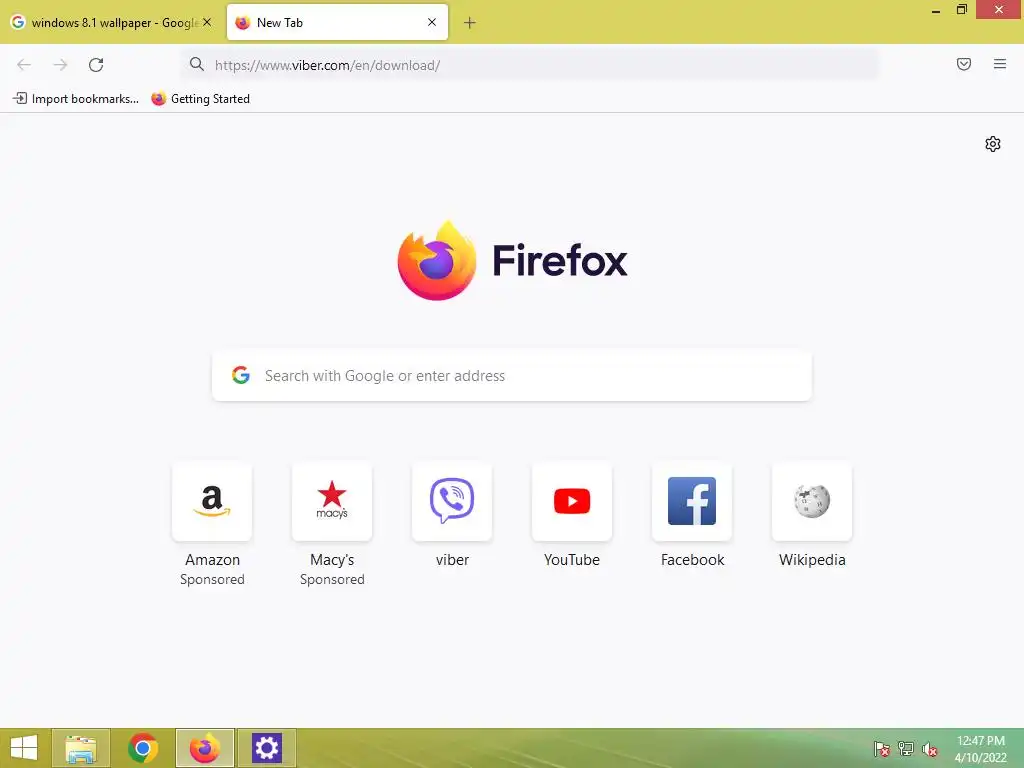The image size is (1024, 768).
Task: Go back with the back arrow
Action: [x=24, y=65]
